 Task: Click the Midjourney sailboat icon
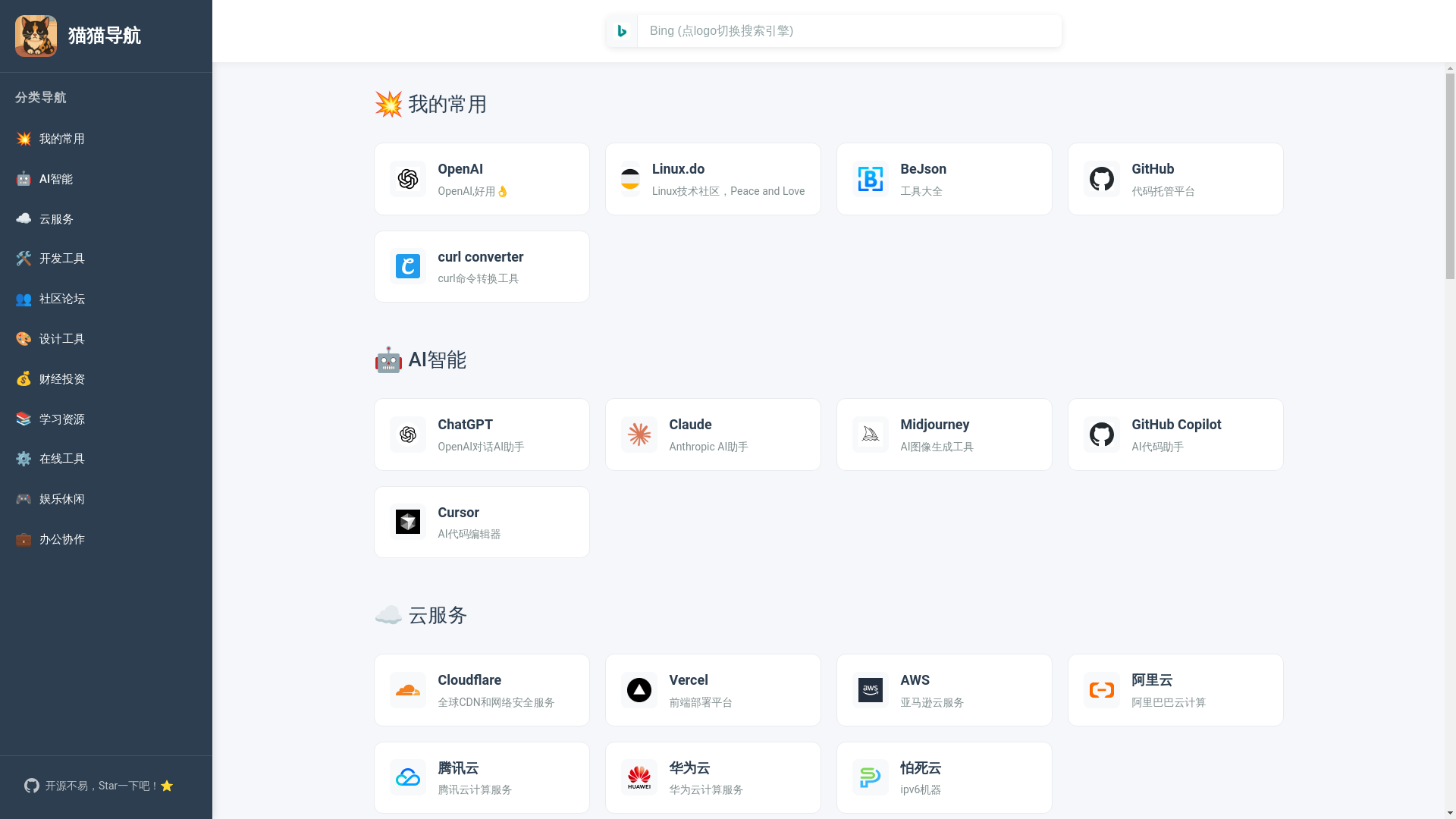[x=871, y=435]
